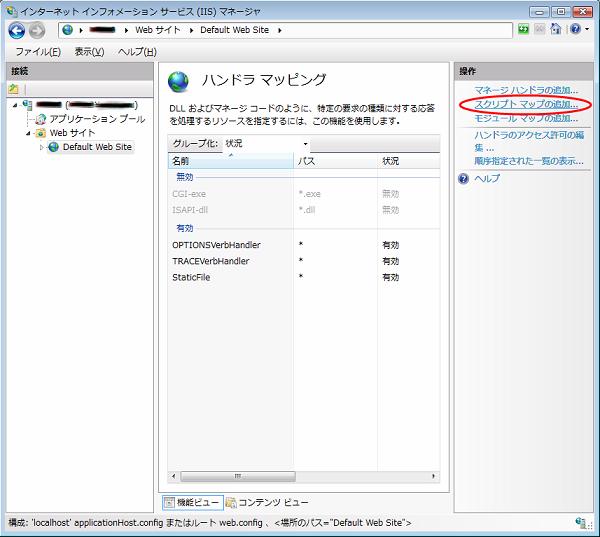600x537 pixels.
Task: Click the *.dll path cell
Action: coord(307,210)
